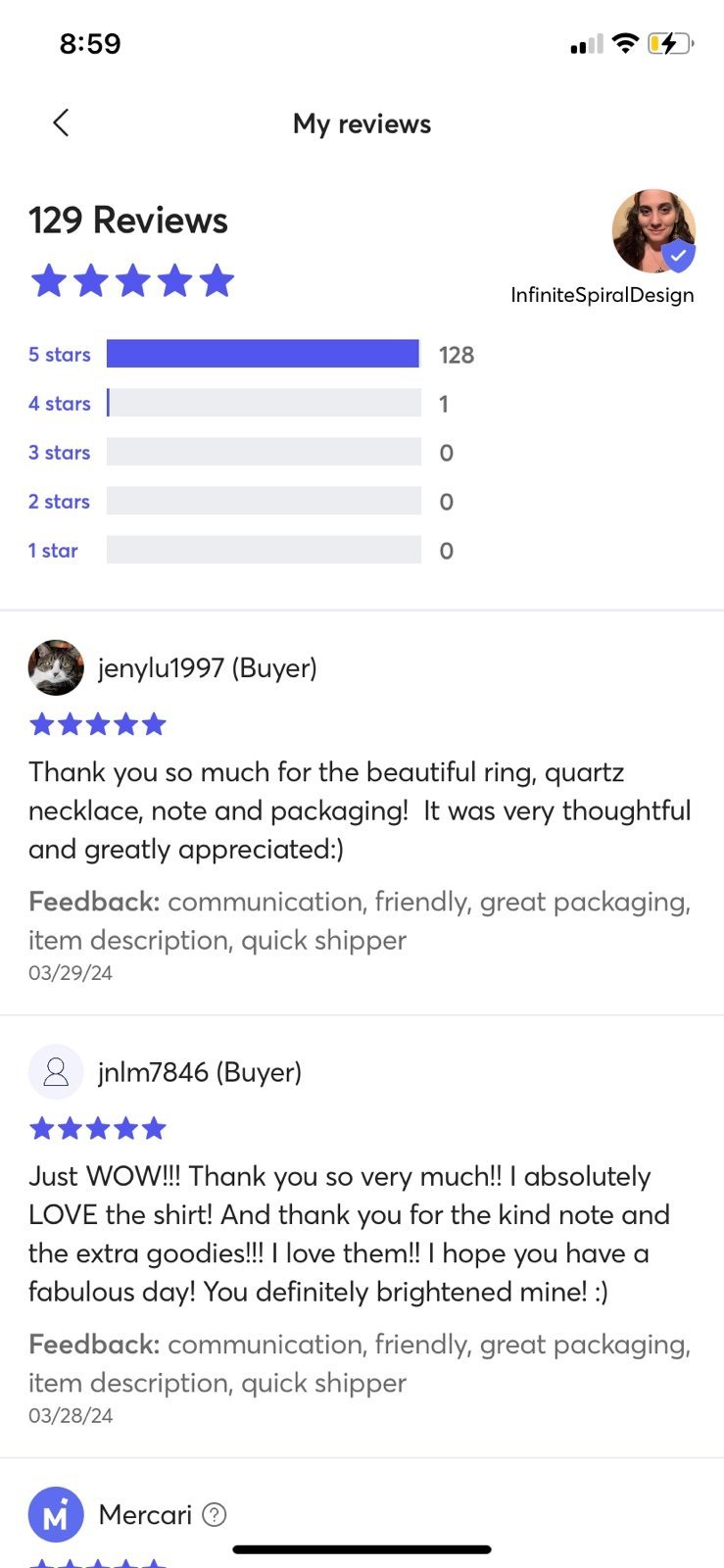Image resolution: width=724 pixels, height=1568 pixels.
Task: Select the 2 stars filter
Action: (59, 501)
